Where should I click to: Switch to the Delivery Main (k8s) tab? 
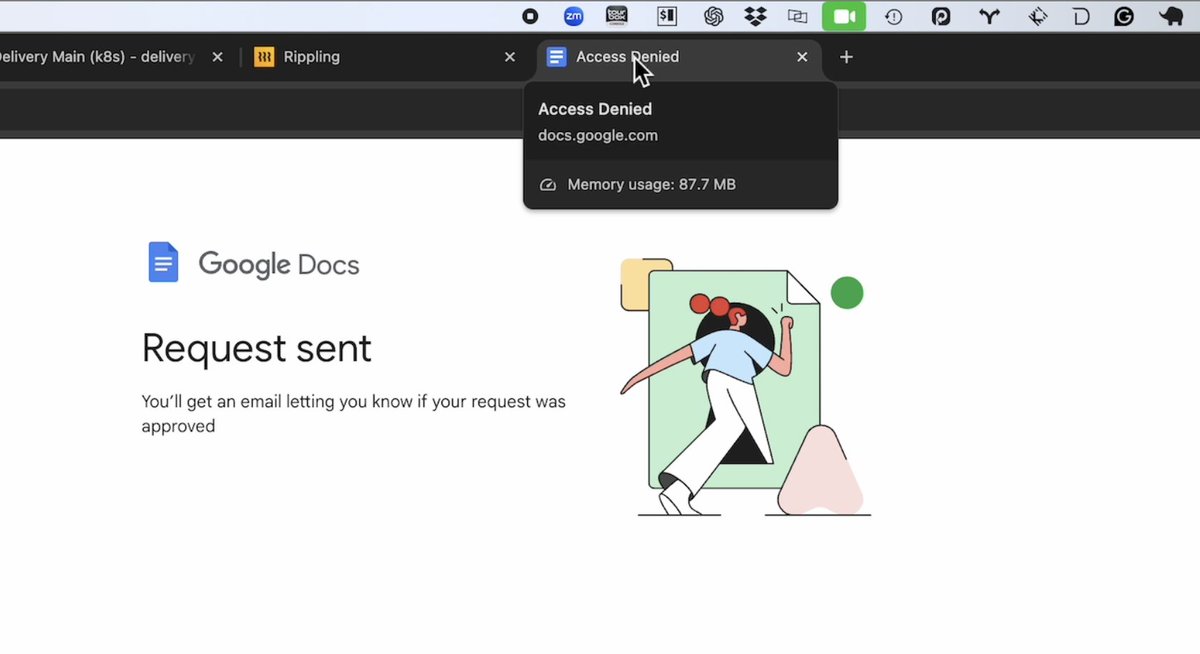pyautogui.click(x=110, y=57)
